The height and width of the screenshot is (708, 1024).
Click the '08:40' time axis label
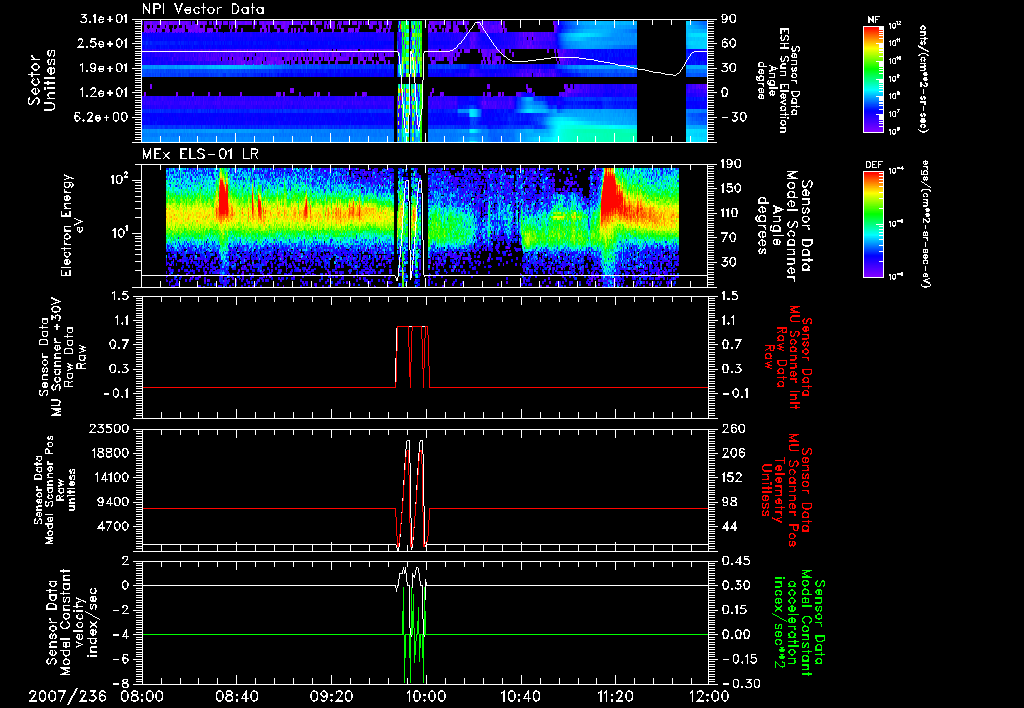(237, 696)
